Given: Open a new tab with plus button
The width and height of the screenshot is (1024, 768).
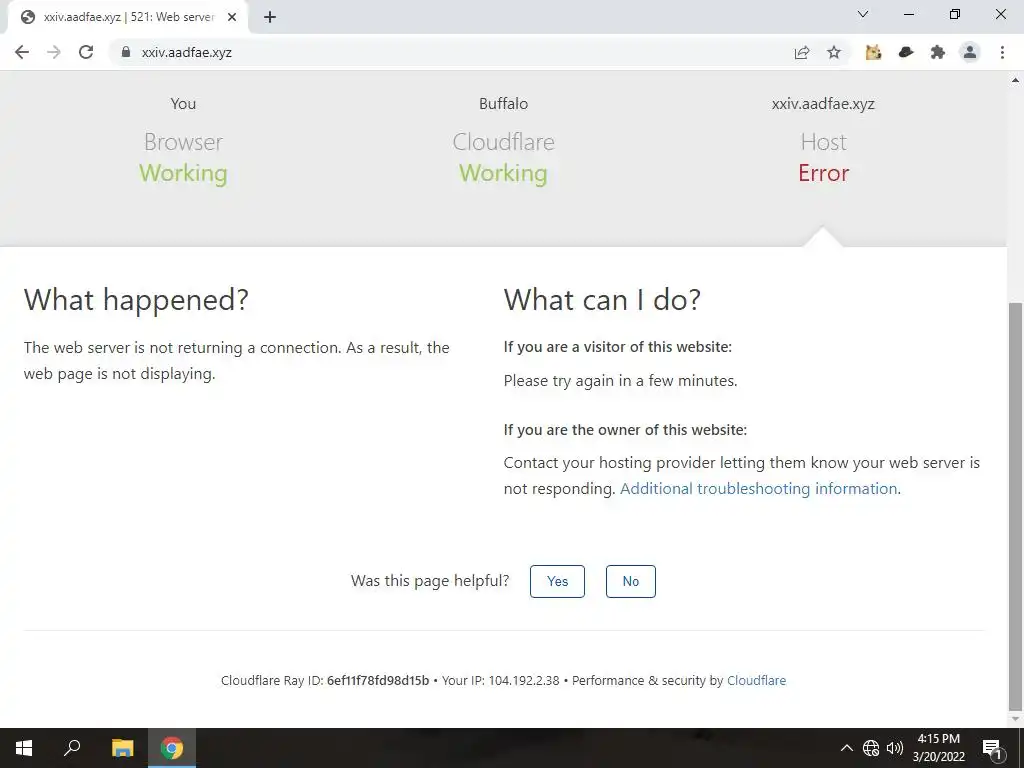Looking at the screenshot, I should tap(270, 17).
